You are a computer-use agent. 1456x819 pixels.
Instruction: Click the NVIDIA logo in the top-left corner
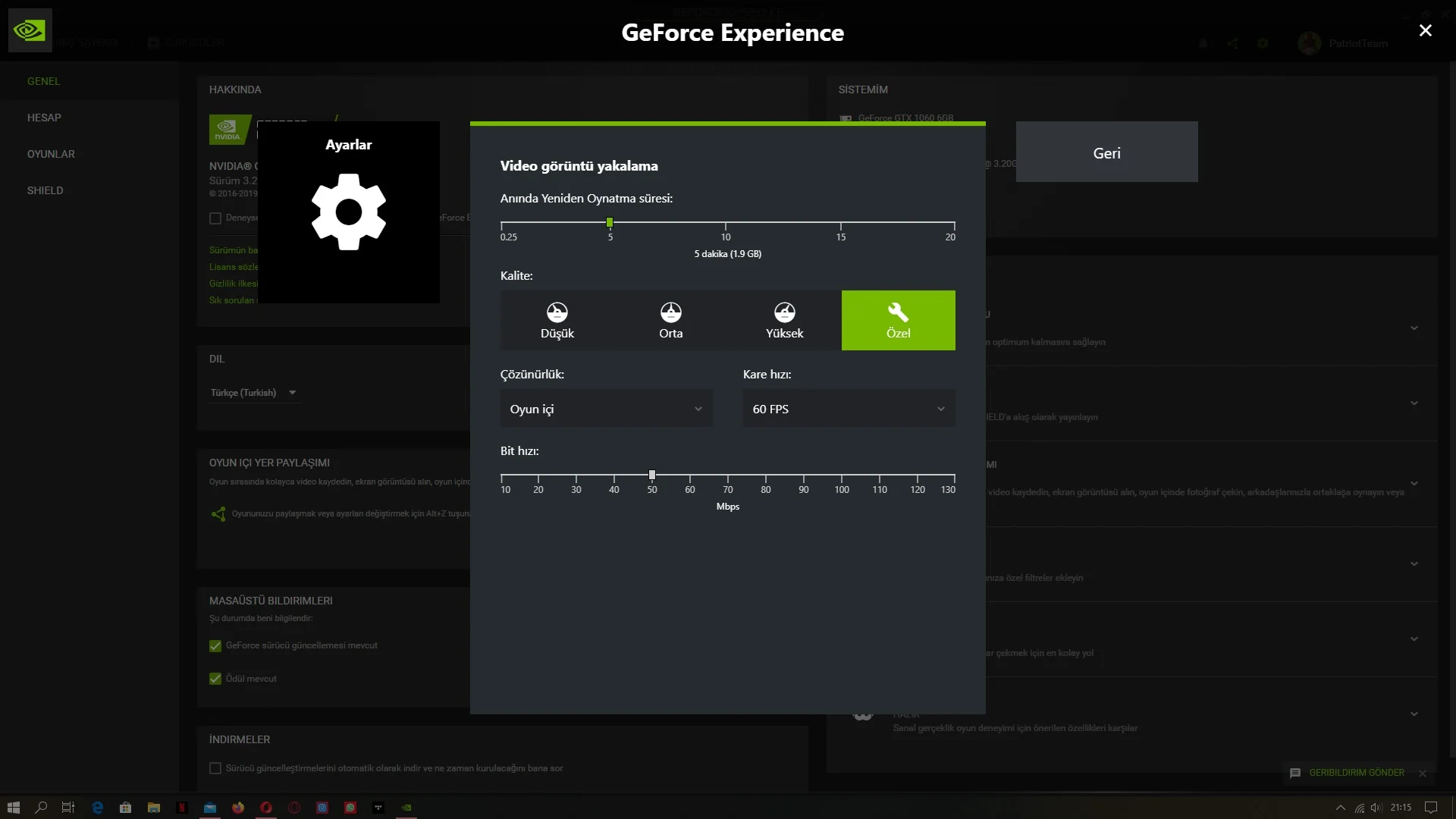pos(30,30)
